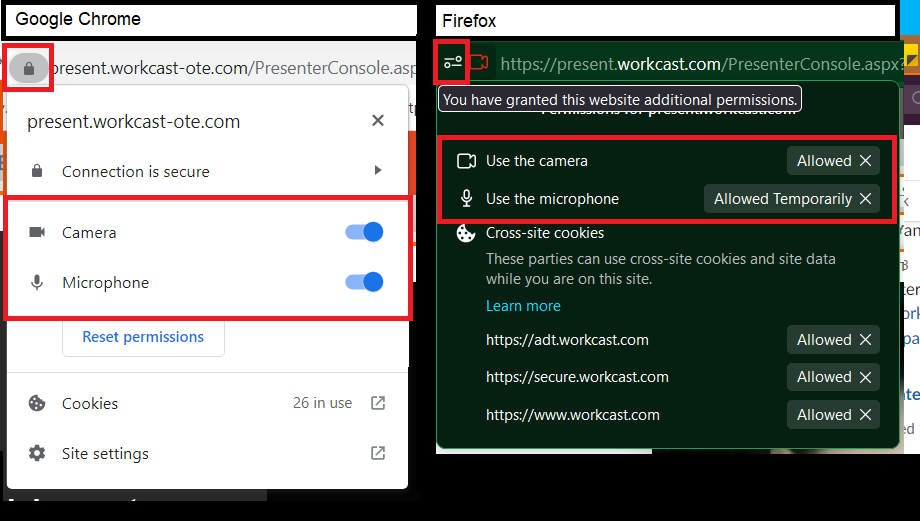Image resolution: width=920 pixels, height=521 pixels.
Task: Remove the camera Allowed permission
Action: (x=865, y=161)
